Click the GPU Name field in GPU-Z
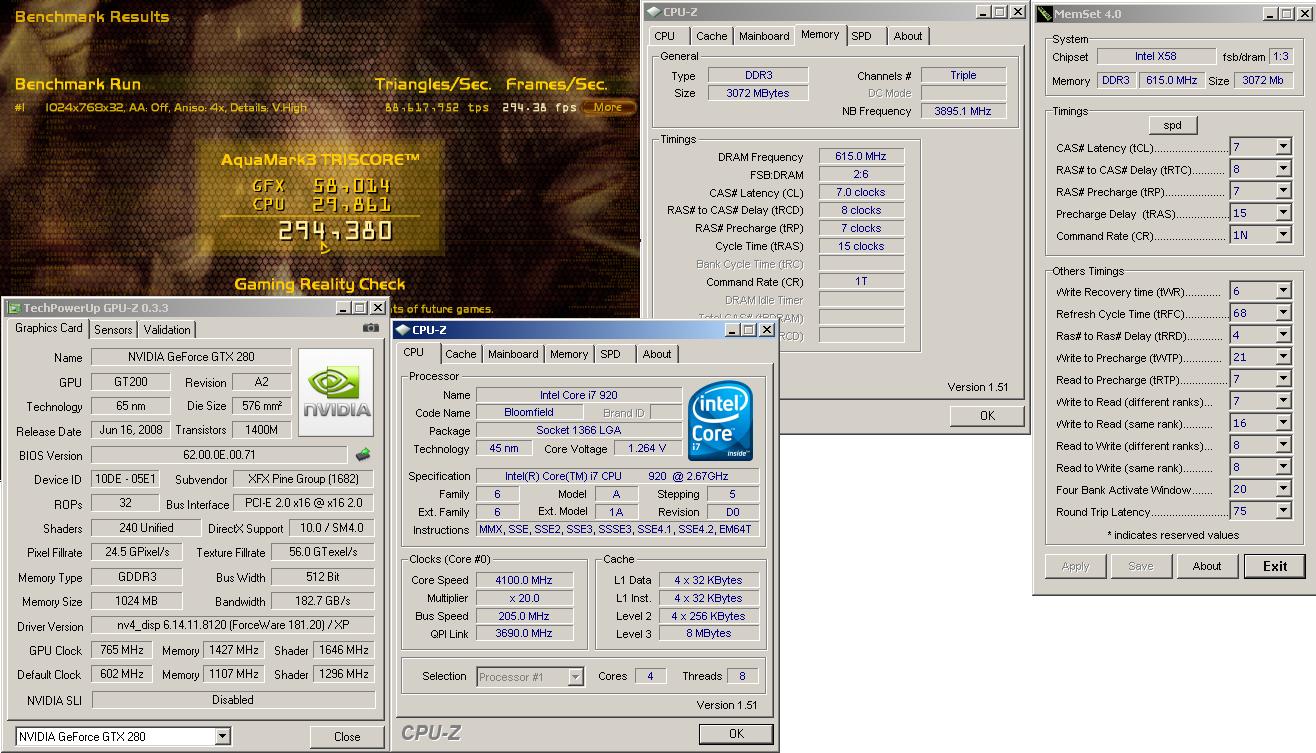Image resolution: width=1316 pixels, height=753 pixels. pos(191,357)
